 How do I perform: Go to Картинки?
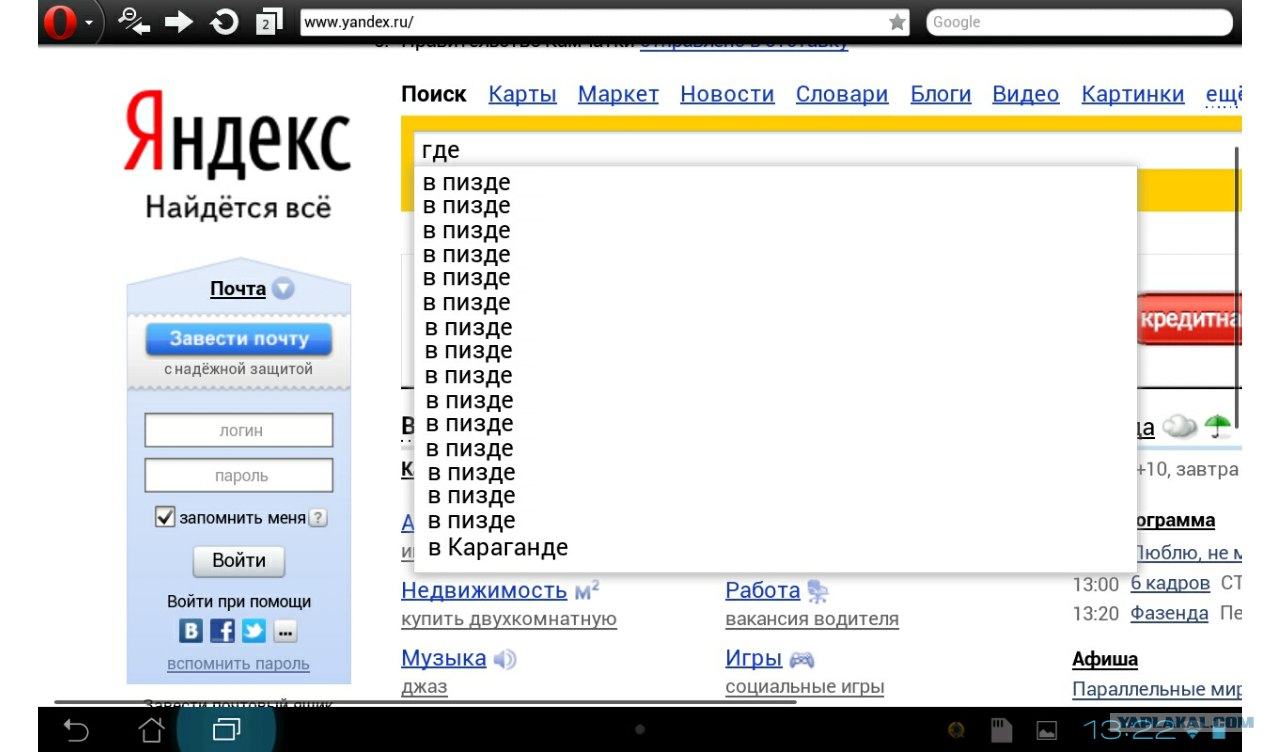tap(1133, 94)
